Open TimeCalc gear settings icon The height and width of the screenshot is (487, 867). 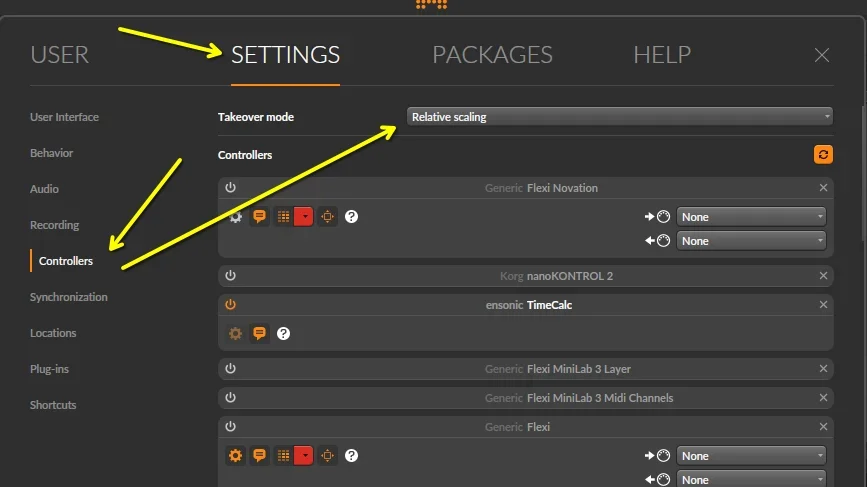(235, 333)
